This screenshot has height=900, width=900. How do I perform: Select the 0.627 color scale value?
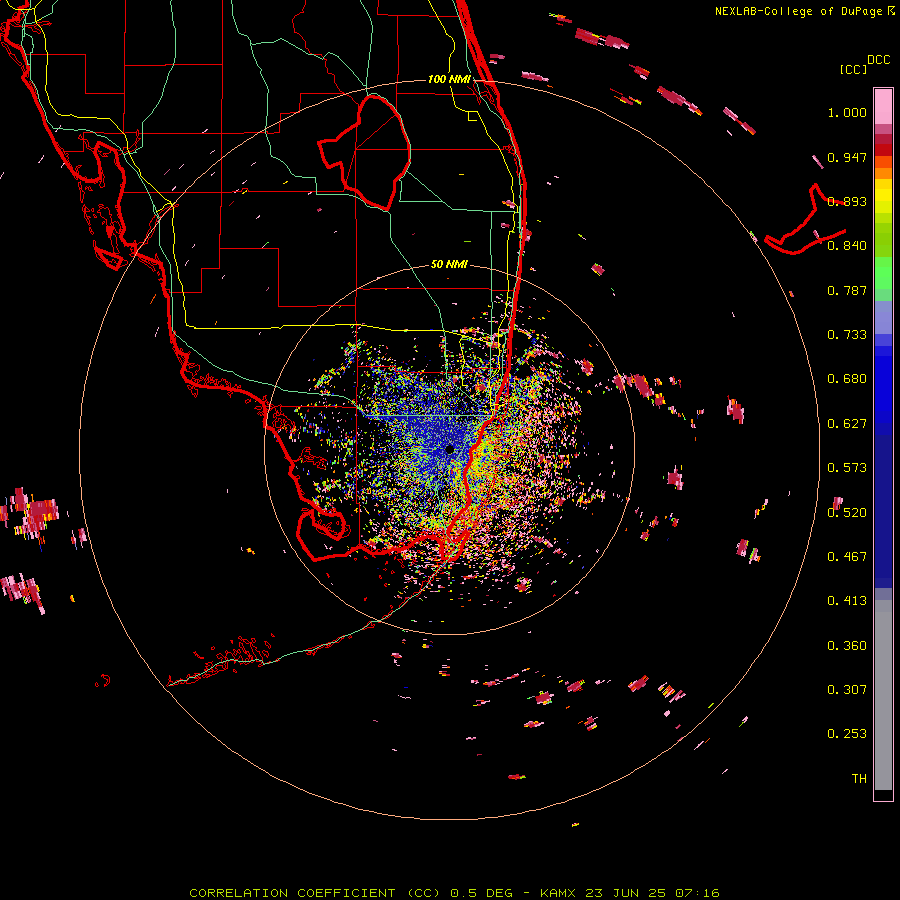tap(847, 424)
